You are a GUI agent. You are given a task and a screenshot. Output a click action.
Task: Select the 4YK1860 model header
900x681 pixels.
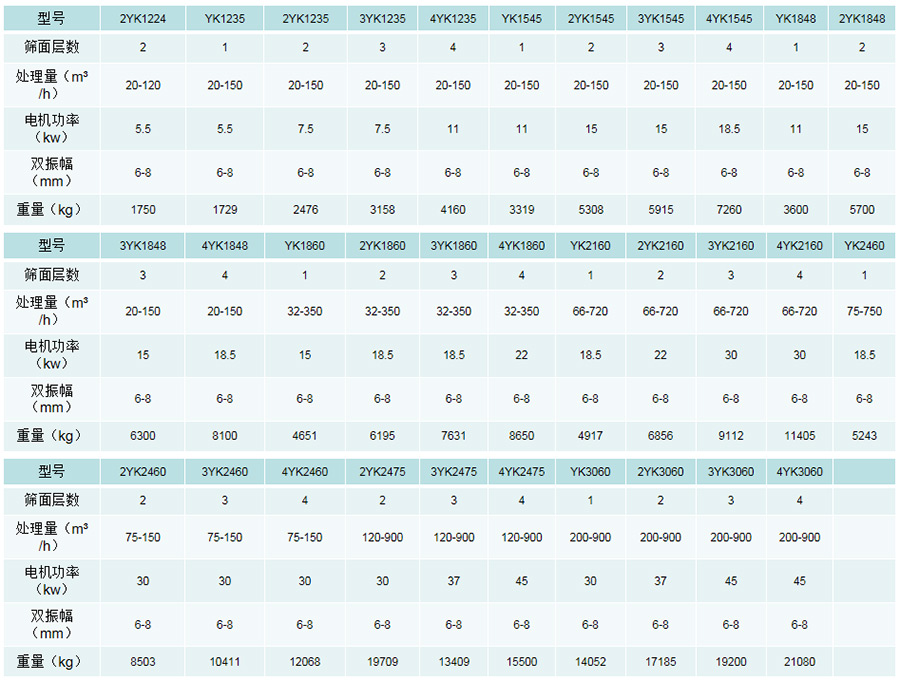pyautogui.click(x=521, y=245)
